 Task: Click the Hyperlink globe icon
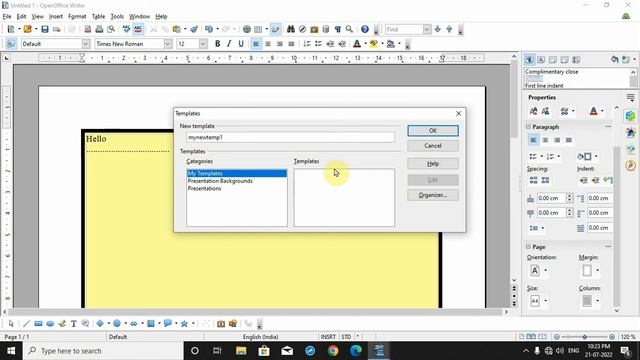tap(247, 29)
